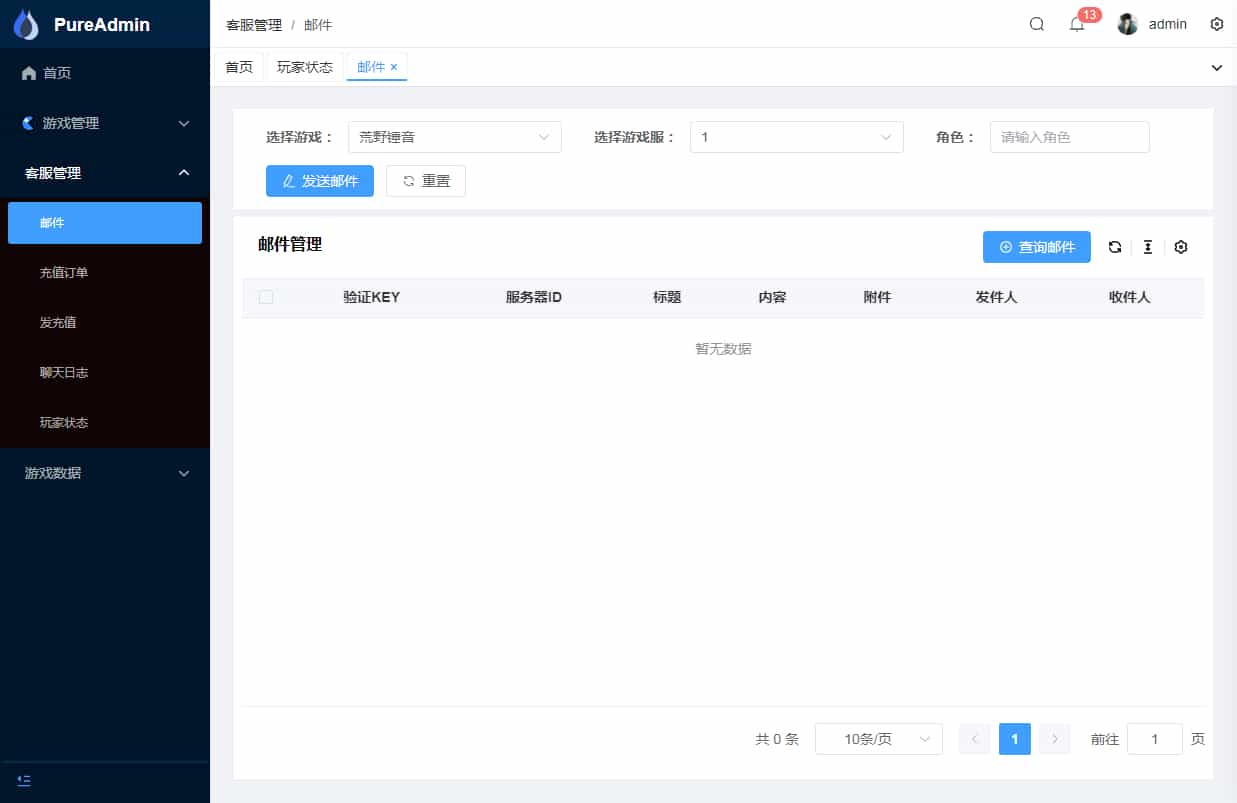Toggle the select-all checkbox in table header
This screenshot has width=1237, height=803.
266,297
